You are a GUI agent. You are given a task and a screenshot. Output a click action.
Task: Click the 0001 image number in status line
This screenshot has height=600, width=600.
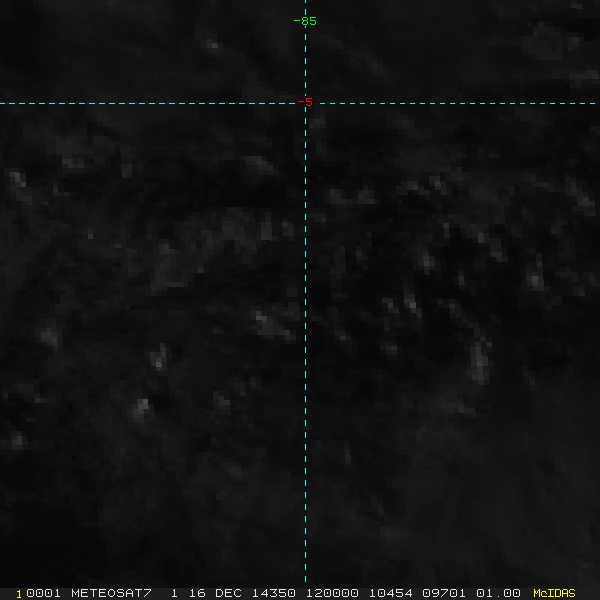click(43, 593)
